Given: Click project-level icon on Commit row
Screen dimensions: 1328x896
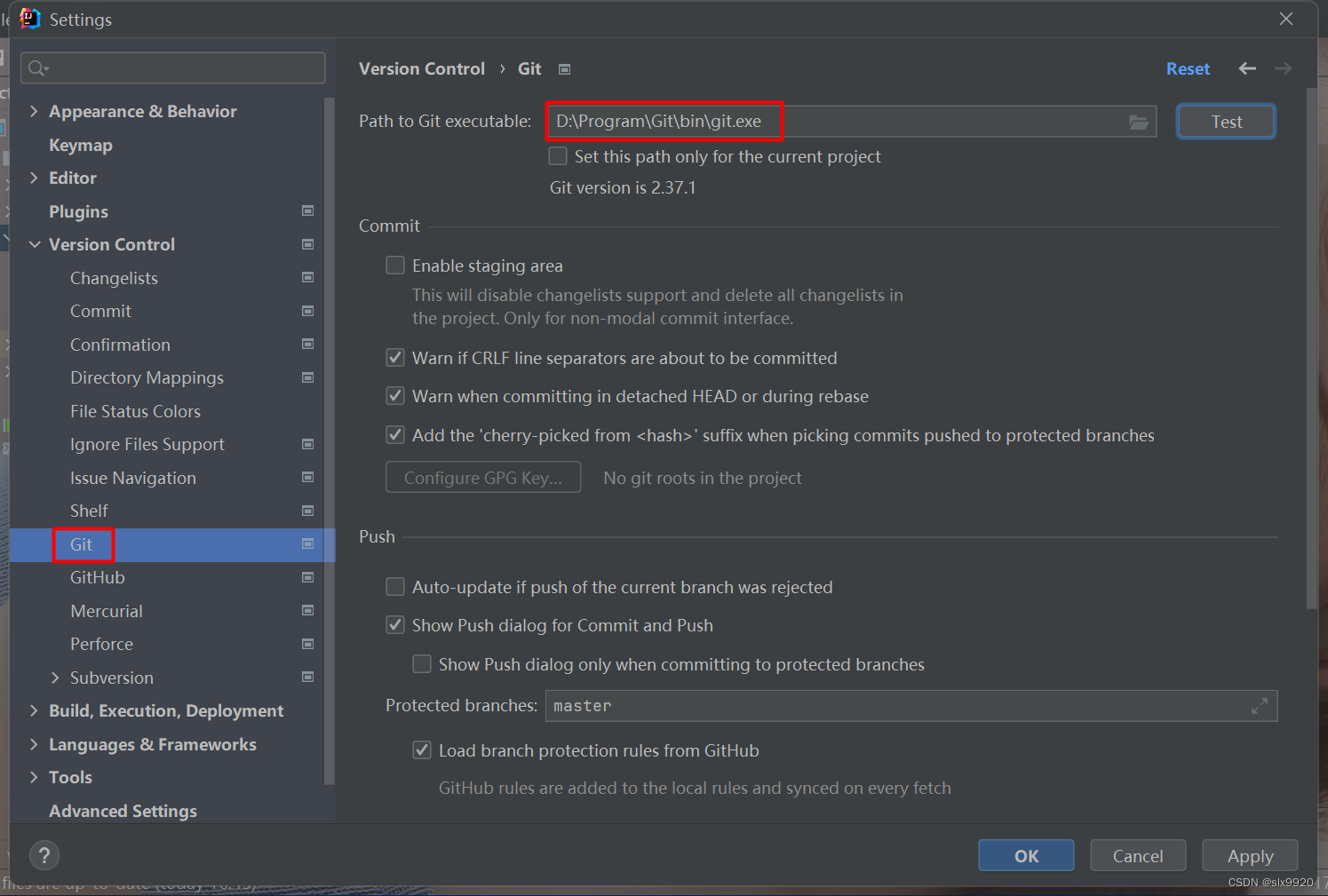Looking at the screenshot, I should click(x=308, y=311).
